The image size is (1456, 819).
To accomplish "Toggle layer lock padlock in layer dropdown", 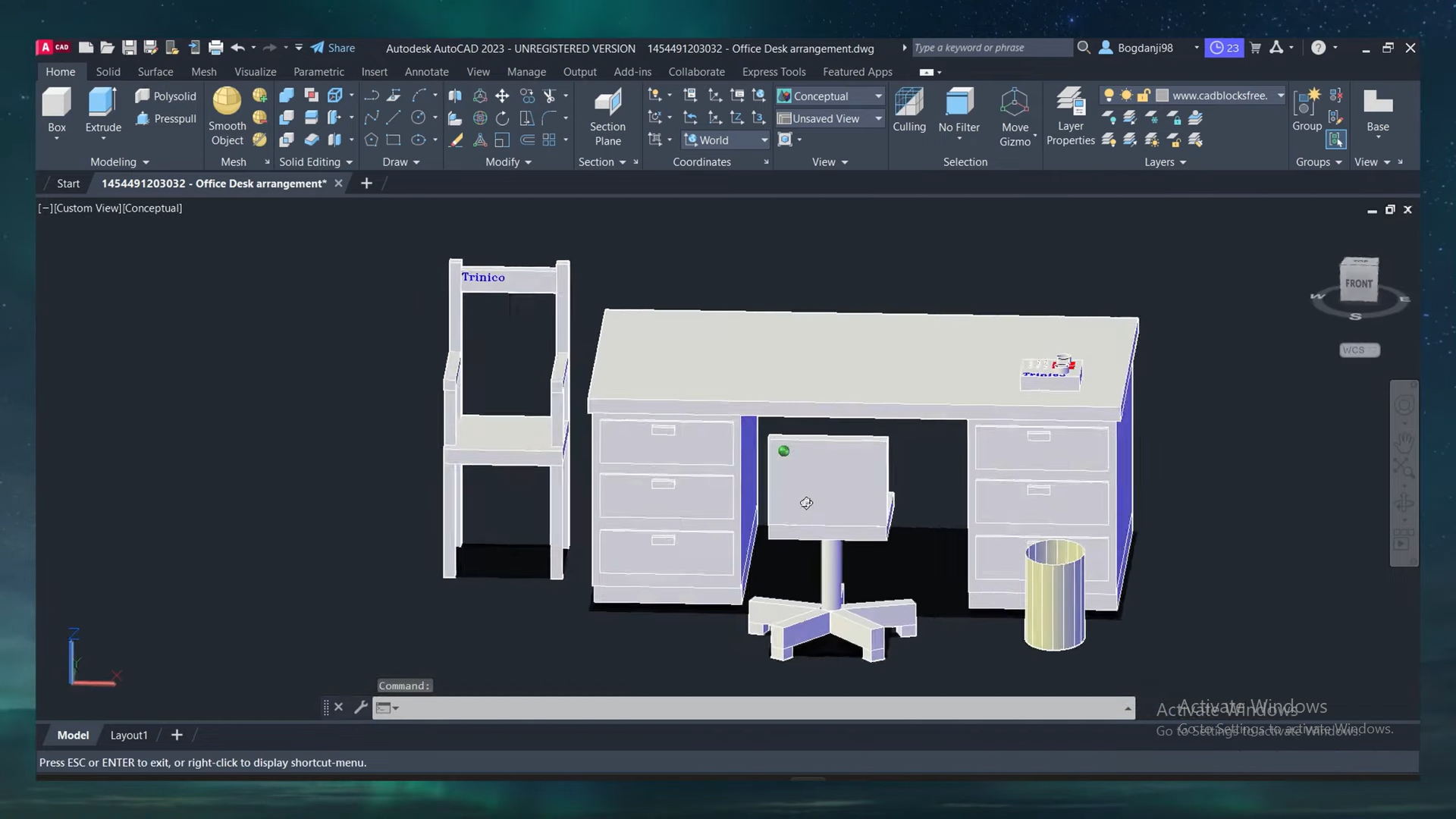I will [x=1144, y=96].
